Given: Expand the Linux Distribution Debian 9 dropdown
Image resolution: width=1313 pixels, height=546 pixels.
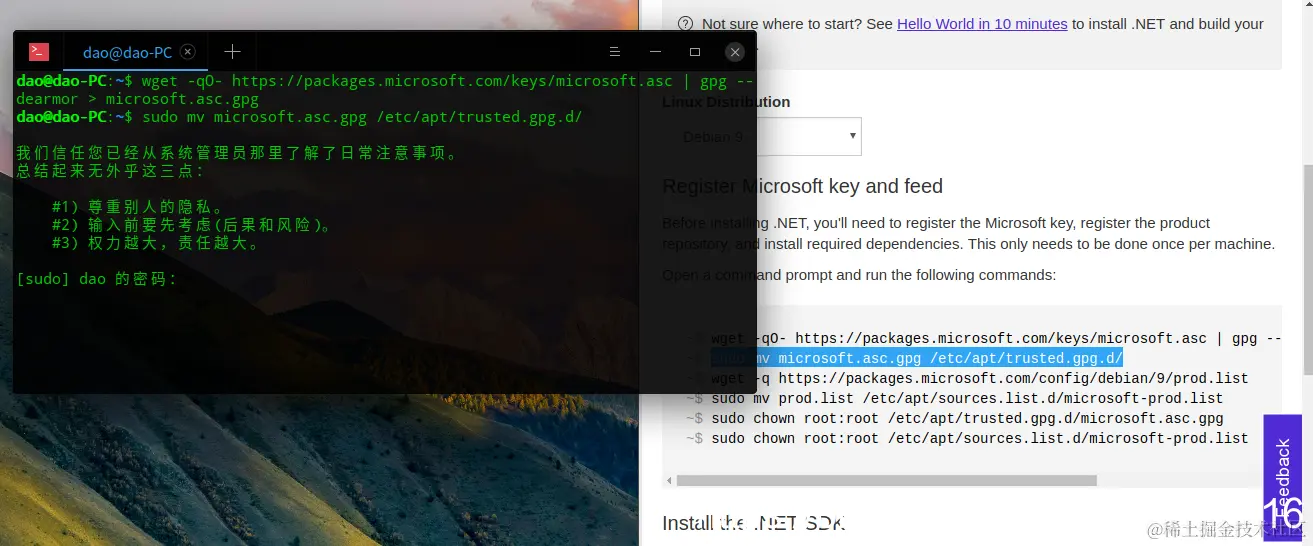Looking at the screenshot, I should coord(762,137).
